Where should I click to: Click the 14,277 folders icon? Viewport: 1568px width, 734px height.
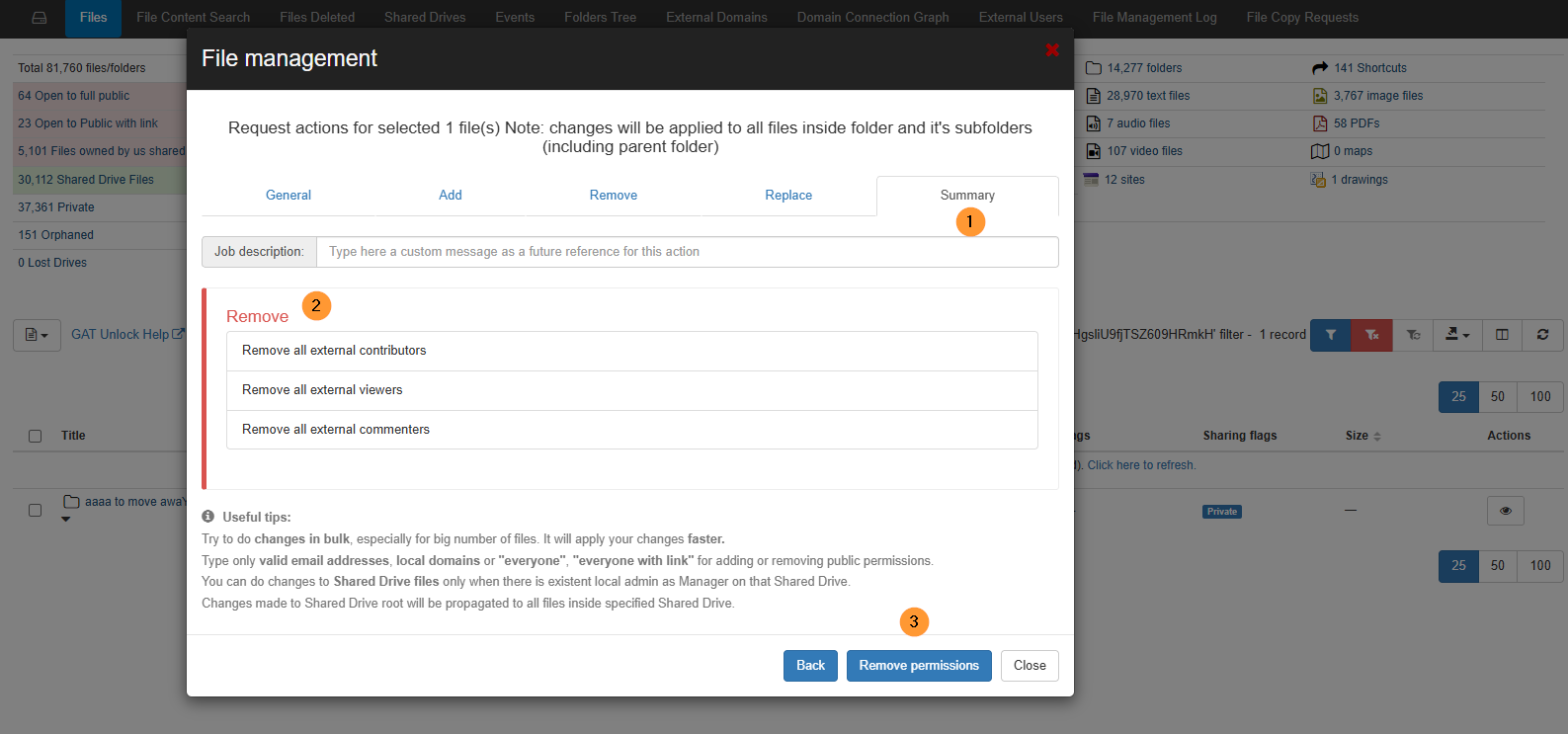[1094, 68]
